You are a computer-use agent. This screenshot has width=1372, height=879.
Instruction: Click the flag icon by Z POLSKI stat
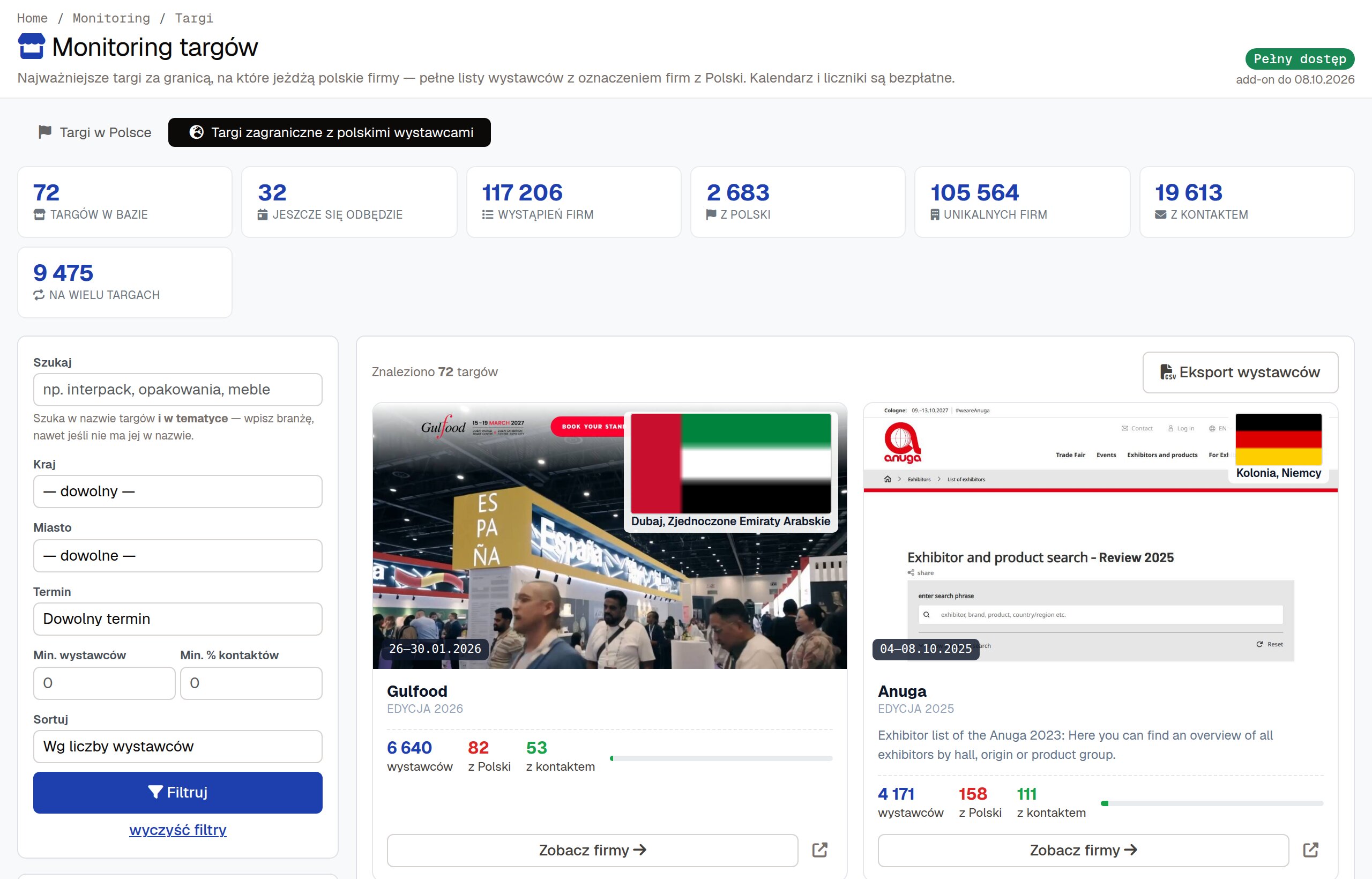(x=711, y=214)
